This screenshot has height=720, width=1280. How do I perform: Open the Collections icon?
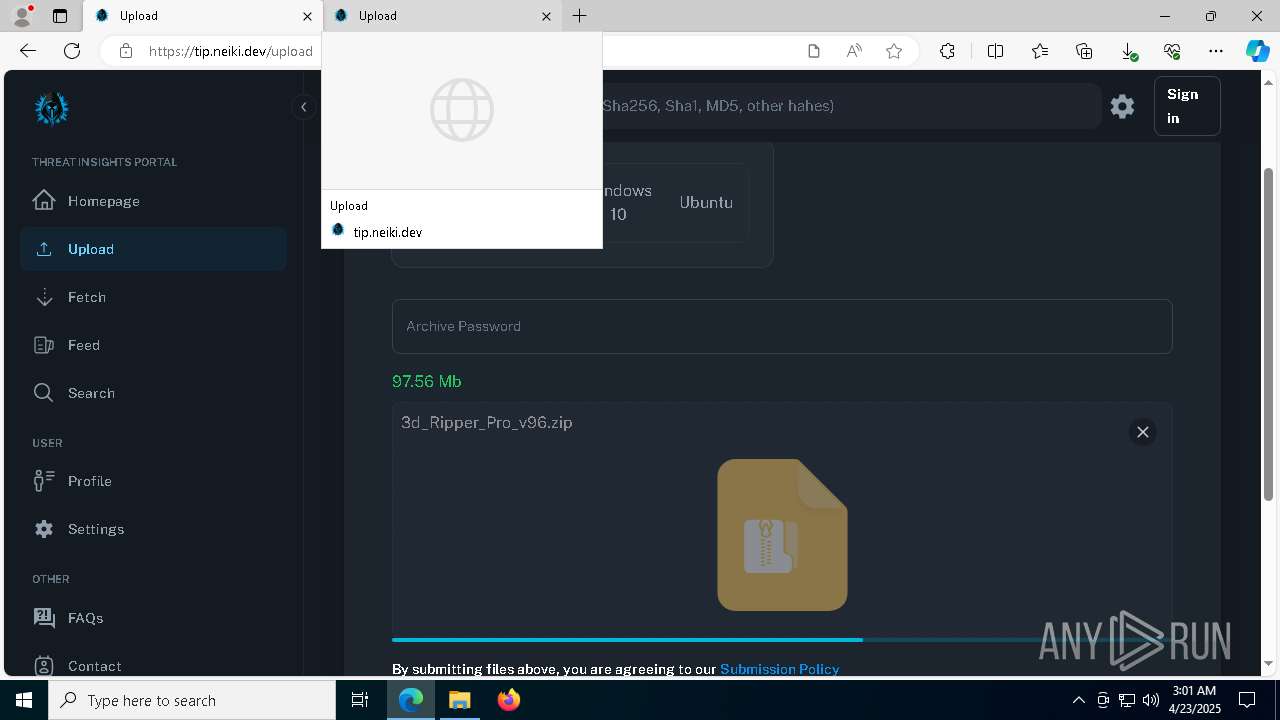click(1084, 51)
